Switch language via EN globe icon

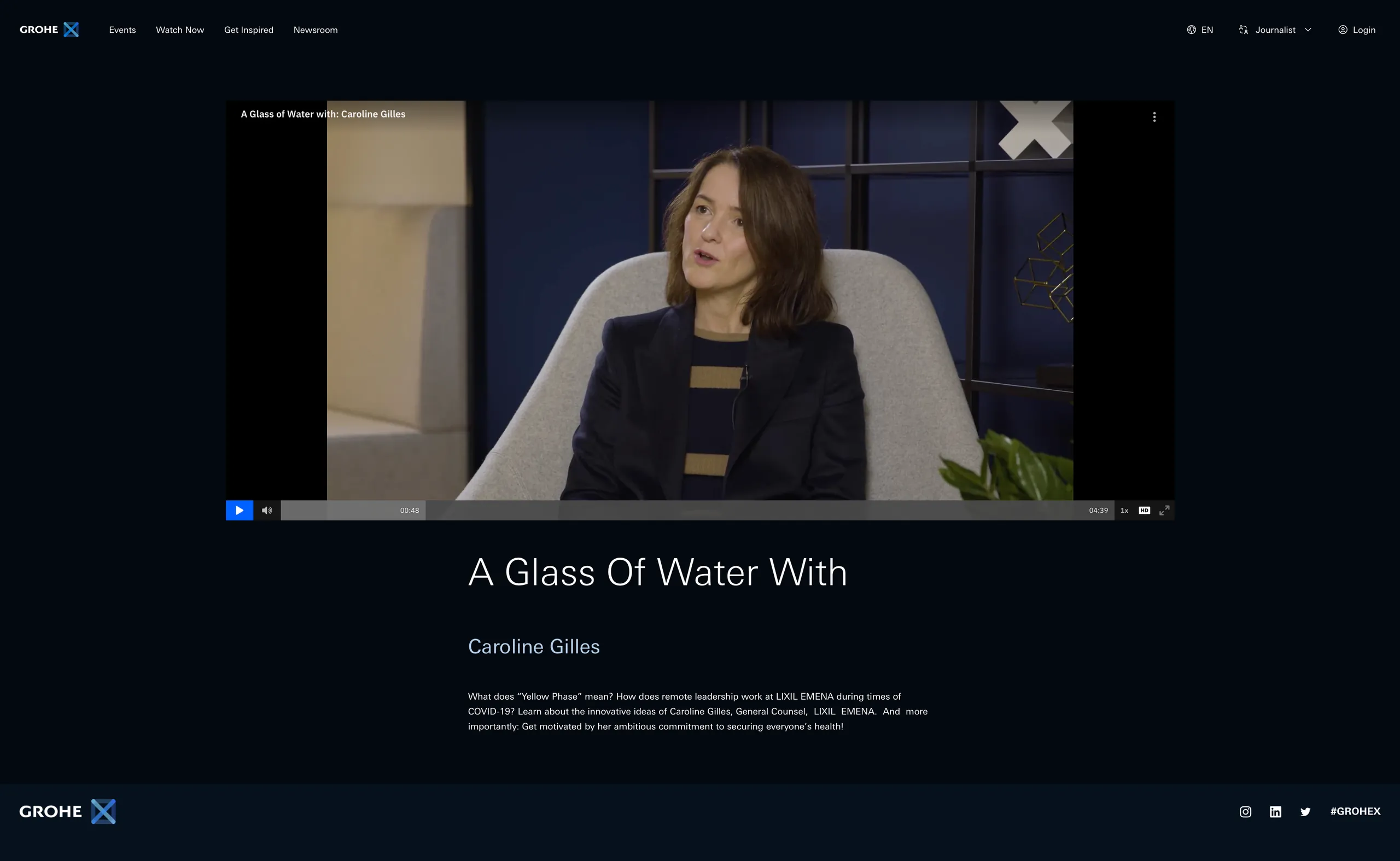(x=1191, y=30)
